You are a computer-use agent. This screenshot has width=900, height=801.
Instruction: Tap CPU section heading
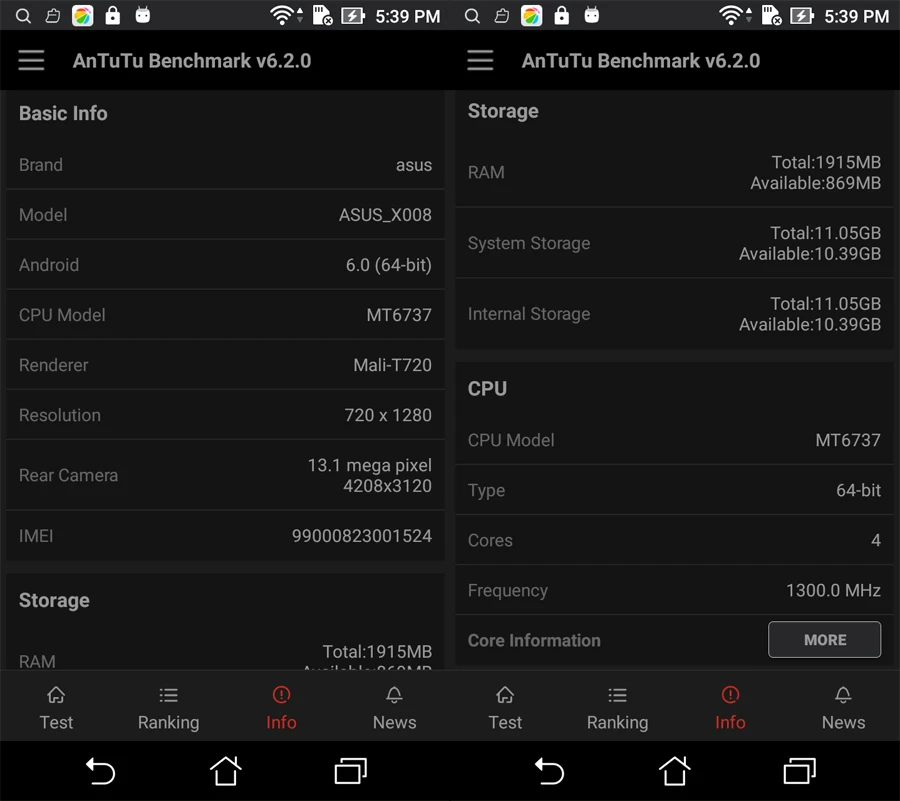coord(487,388)
